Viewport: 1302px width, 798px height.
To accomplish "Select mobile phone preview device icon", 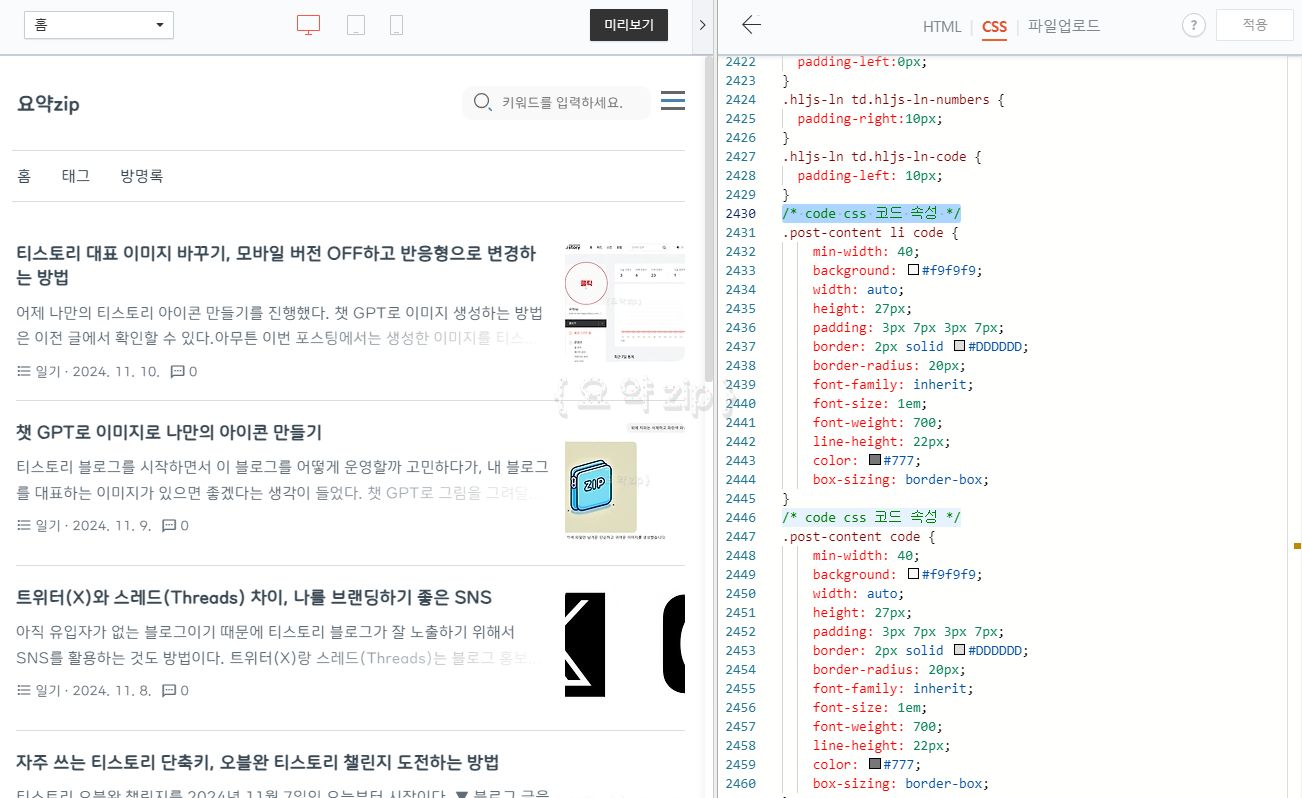I will pyautogui.click(x=397, y=26).
